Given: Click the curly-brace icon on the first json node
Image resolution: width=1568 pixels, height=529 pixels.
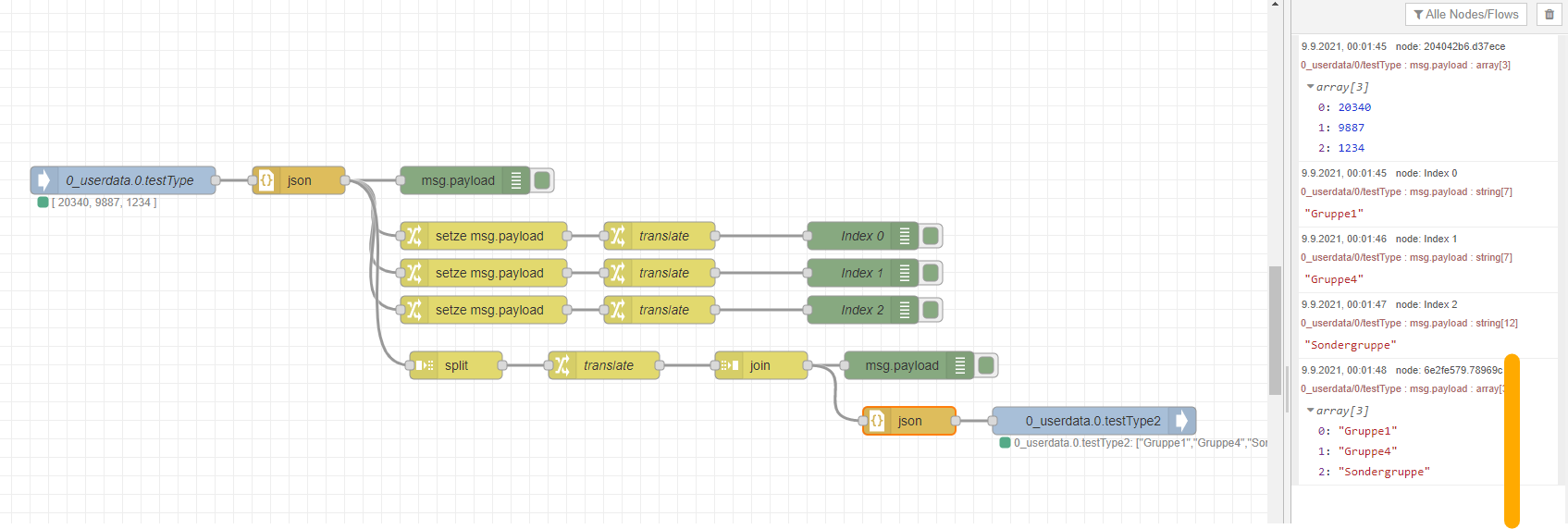Looking at the screenshot, I should click(266, 180).
